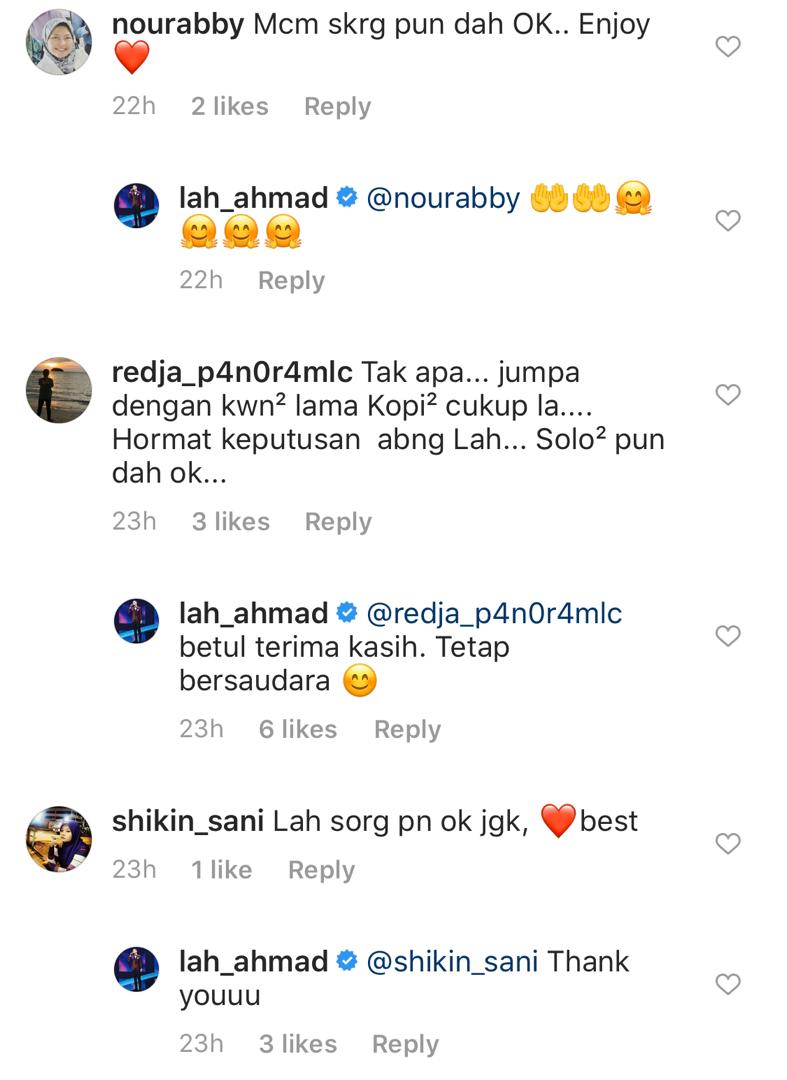This screenshot has width=787, height=1080.
Task: Open the @shikin_sani mention link
Action: [452, 962]
